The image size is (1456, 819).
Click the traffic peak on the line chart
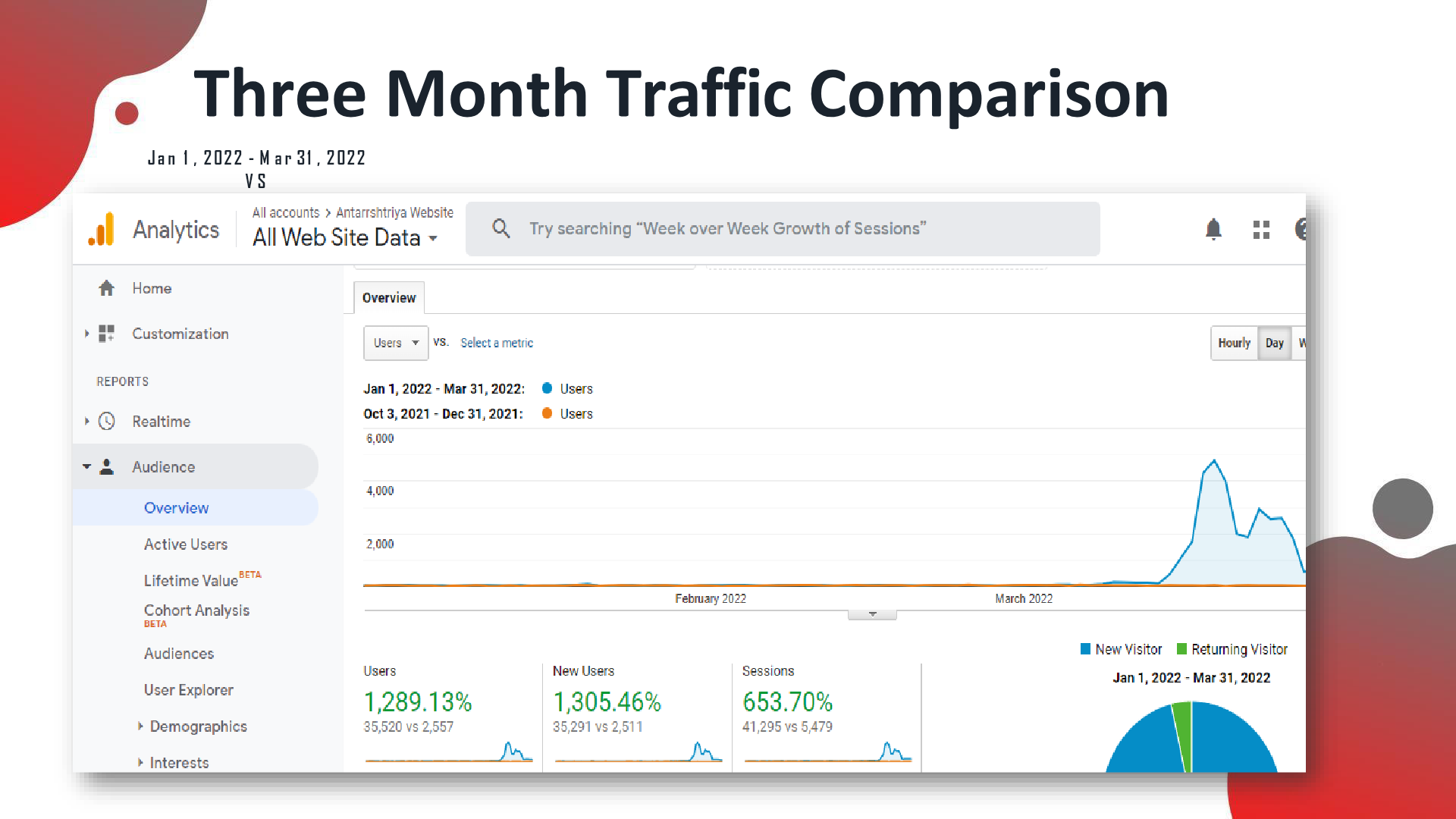click(x=1214, y=461)
